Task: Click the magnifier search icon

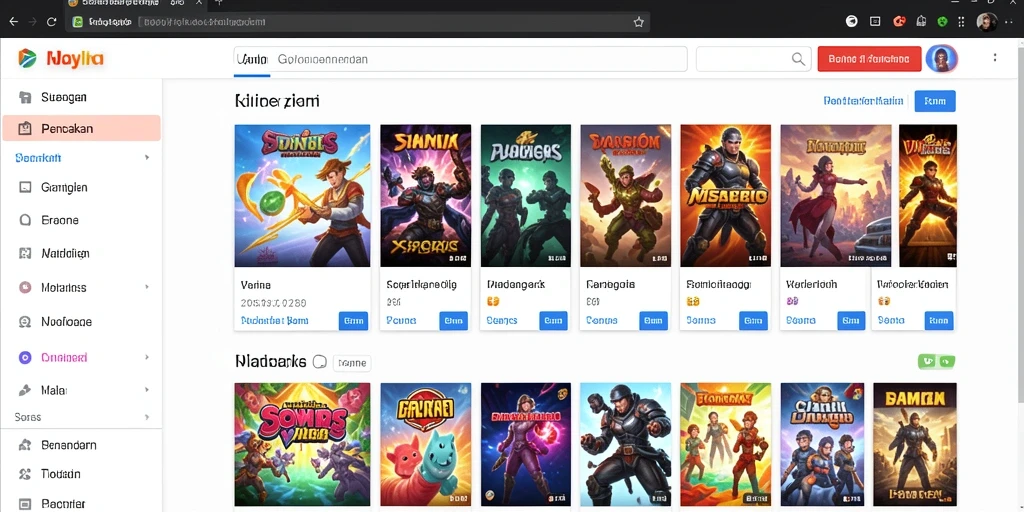Action: tap(798, 59)
